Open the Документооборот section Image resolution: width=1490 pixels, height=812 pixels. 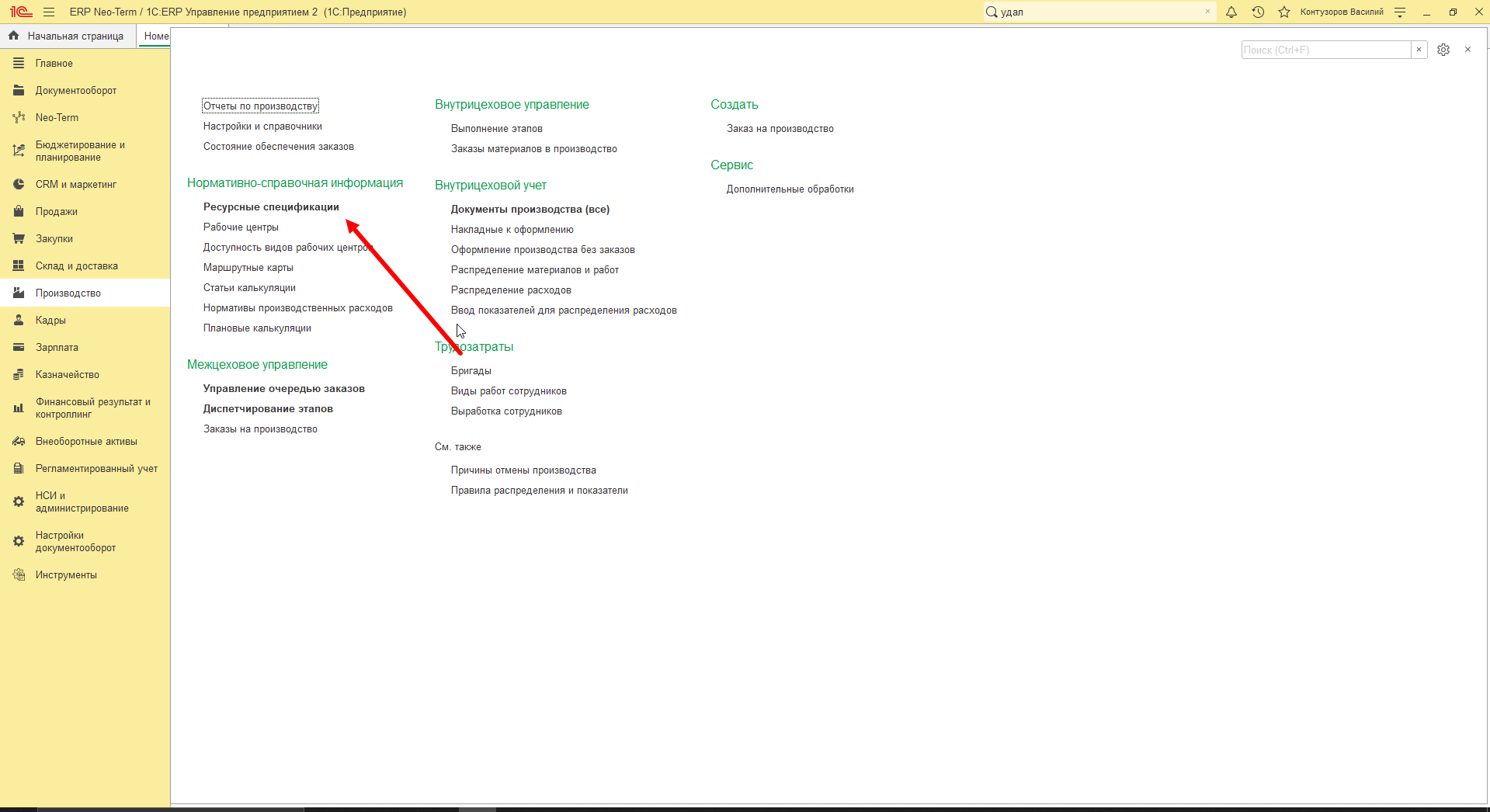[x=85, y=91]
